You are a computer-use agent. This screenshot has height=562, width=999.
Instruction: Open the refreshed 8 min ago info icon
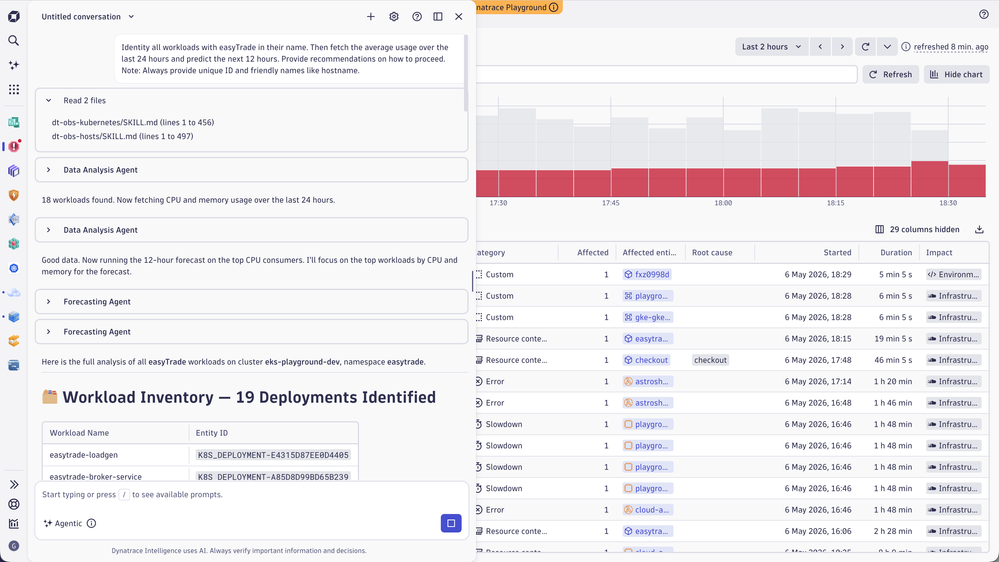pyautogui.click(x=906, y=47)
